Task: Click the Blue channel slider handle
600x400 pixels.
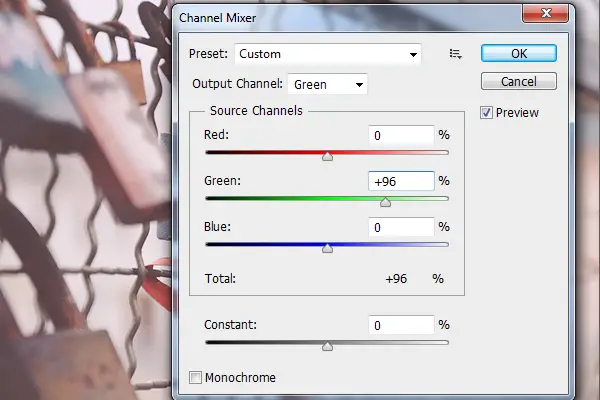Action: point(327,247)
